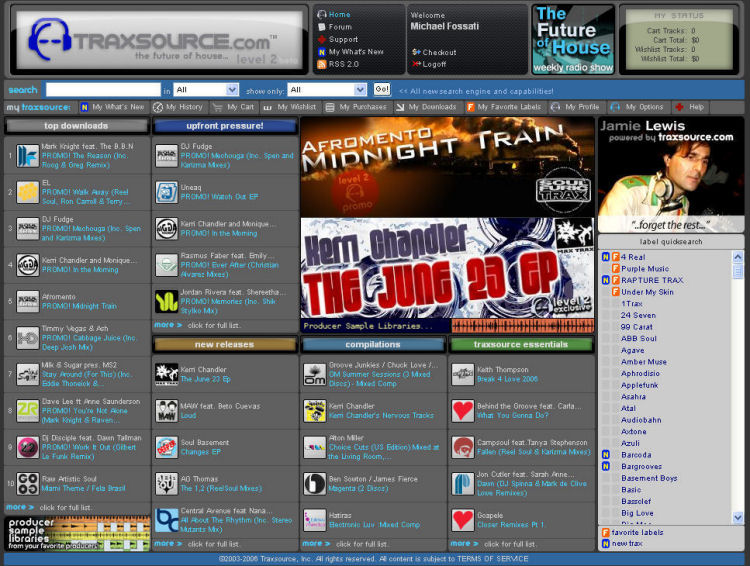The height and width of the screenshot is (566, 750).
Task: Click the label quicksearch scrollbar down arrow
Action: (x=738, y=518)
